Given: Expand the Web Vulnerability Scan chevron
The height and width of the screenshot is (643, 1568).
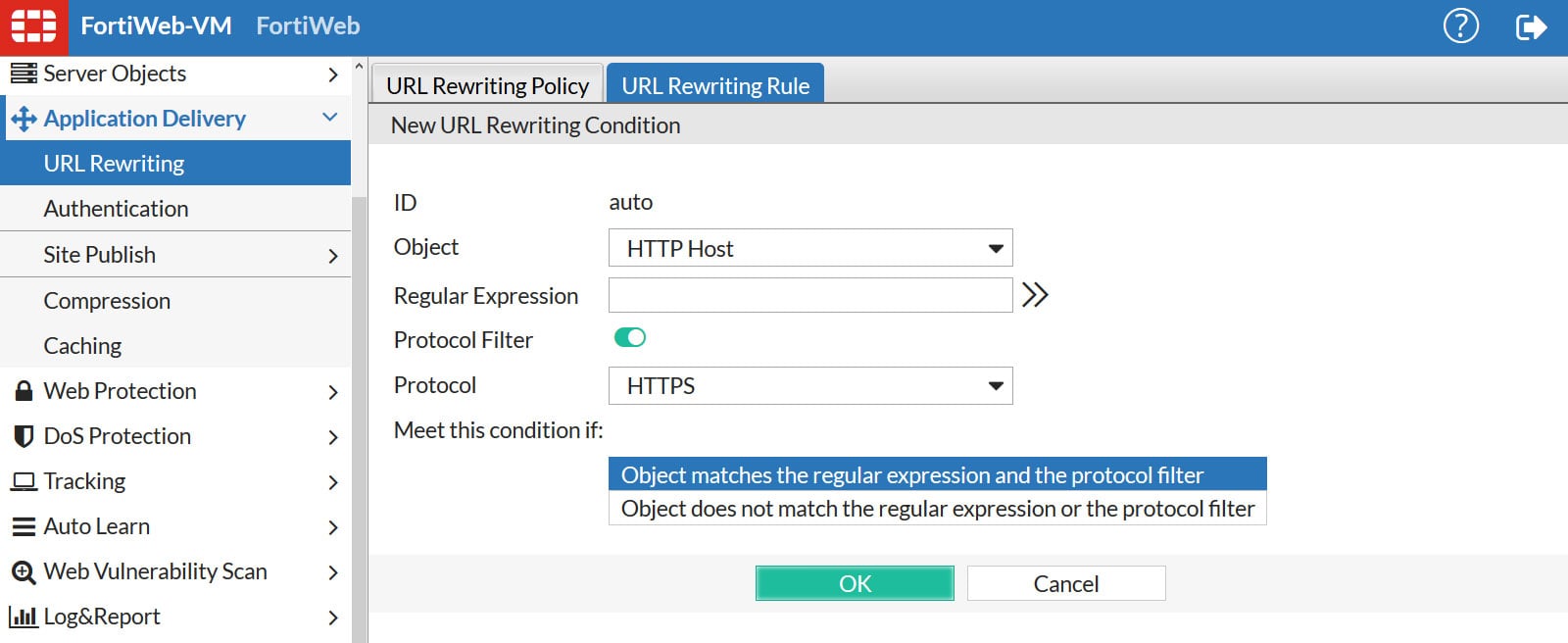Looking at the screenshot, I should point(333,572).
